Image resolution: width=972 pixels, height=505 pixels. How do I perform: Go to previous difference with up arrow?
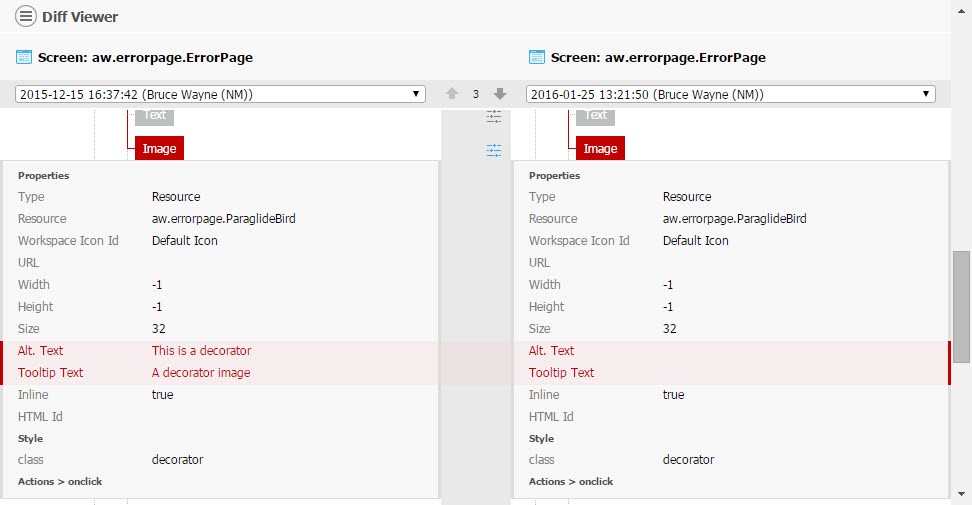click(x=452, y=94)
